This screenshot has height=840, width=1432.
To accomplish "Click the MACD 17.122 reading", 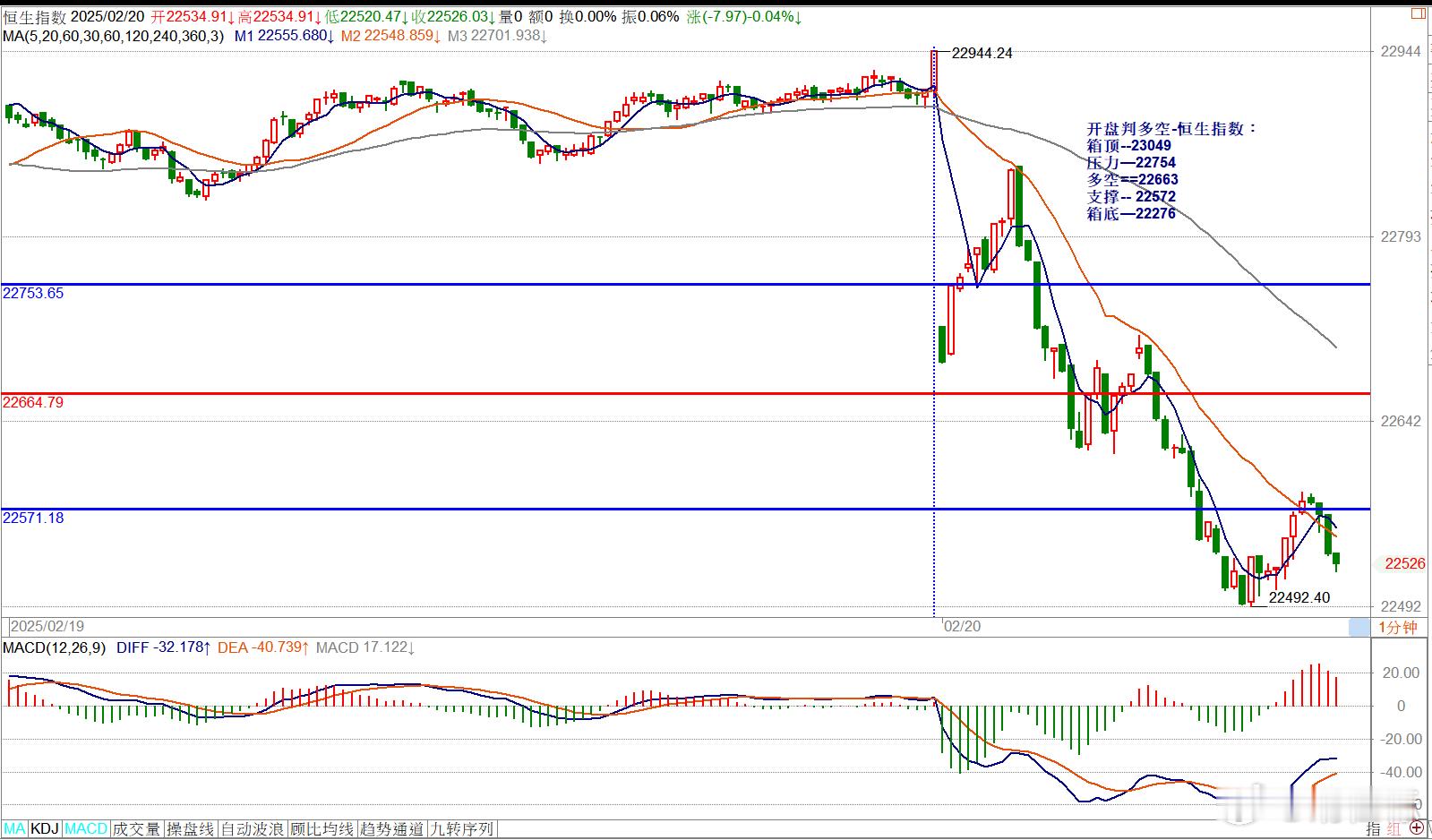I will pos(365,647).
